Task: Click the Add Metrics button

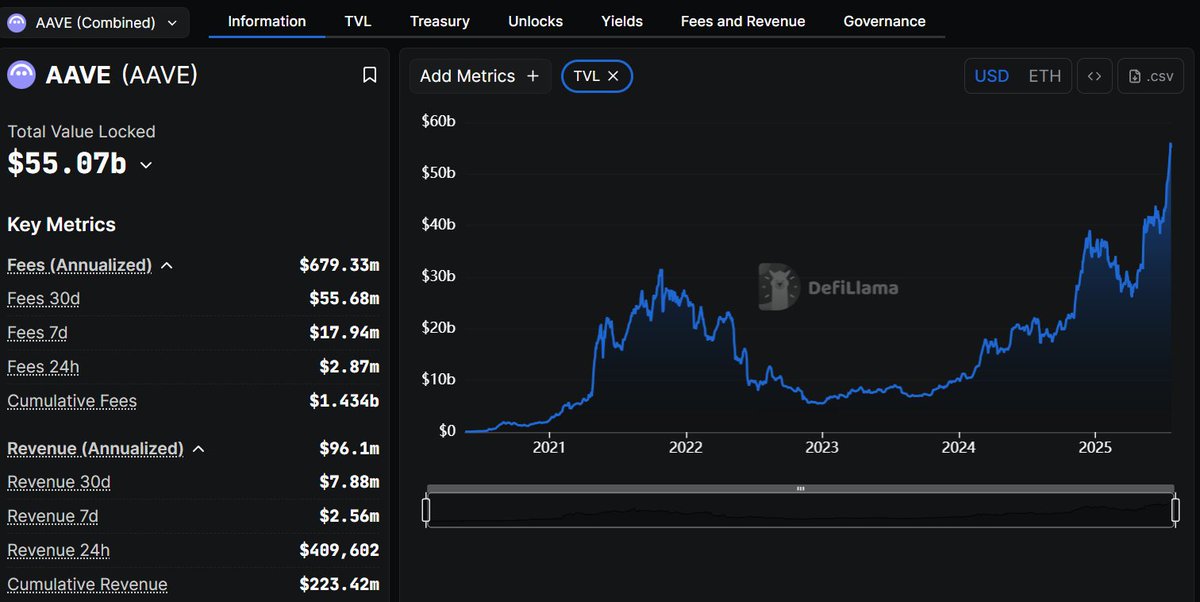Action: click(480, 76)
